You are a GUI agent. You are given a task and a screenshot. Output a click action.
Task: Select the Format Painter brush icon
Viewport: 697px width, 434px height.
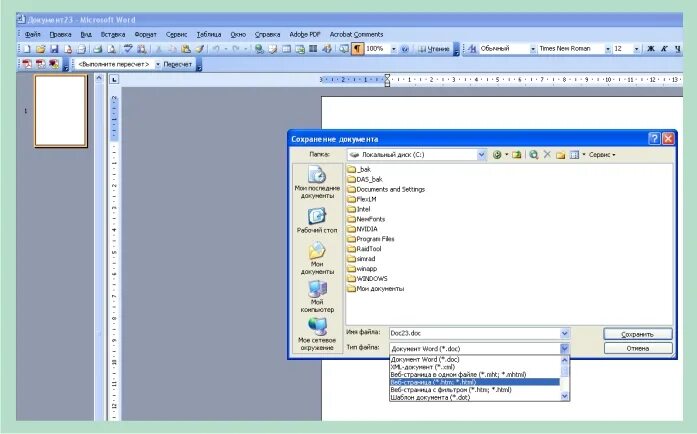tap(200, 49)
